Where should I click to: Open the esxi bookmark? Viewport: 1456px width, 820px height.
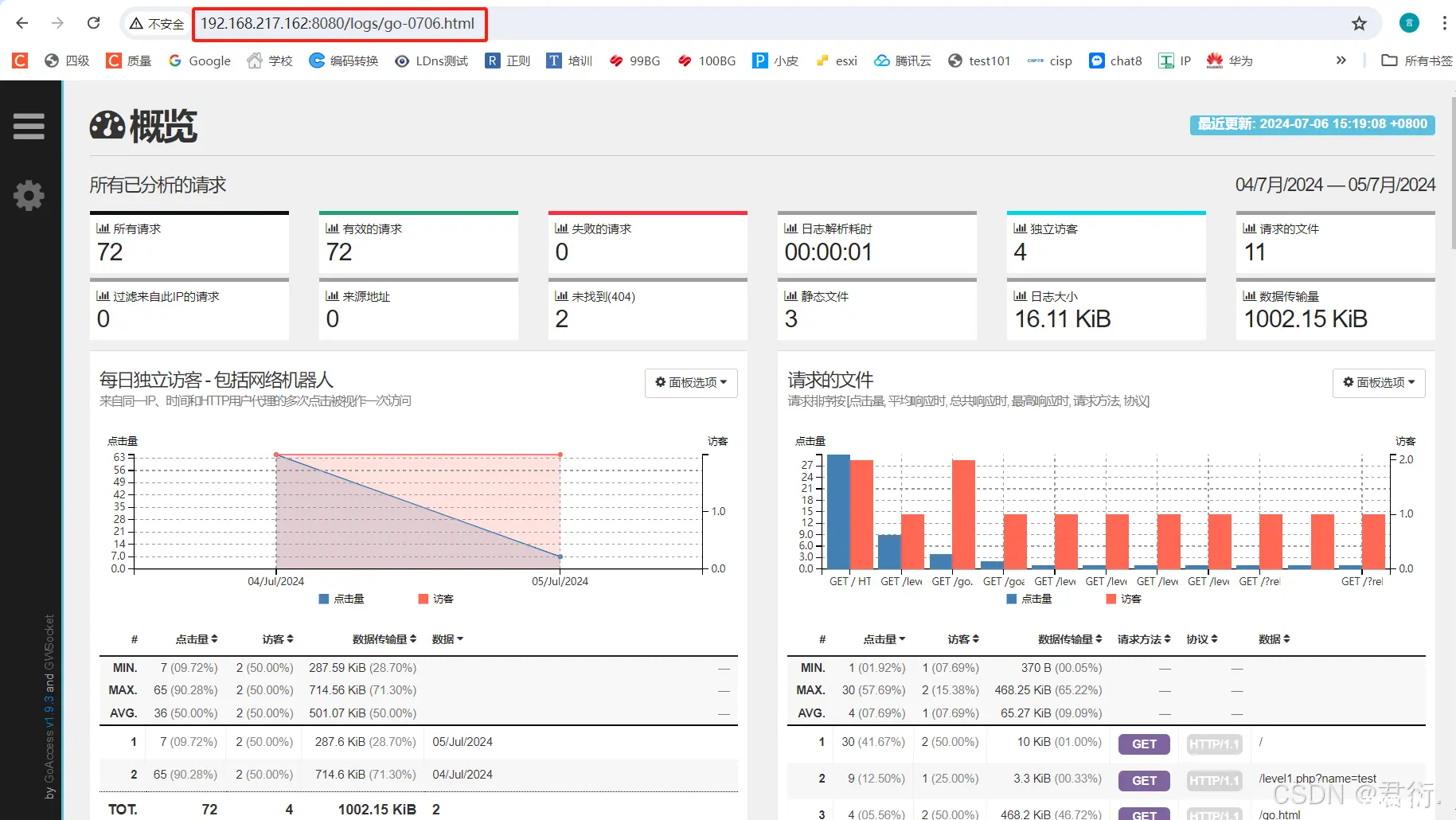click(x=837, y=61)
